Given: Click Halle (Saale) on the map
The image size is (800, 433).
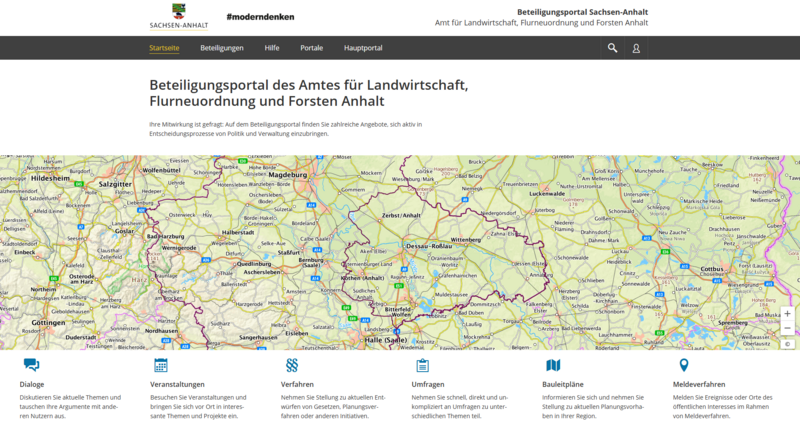Looking at the screenshot, I should pyautogui.click(x=386, y=340).
